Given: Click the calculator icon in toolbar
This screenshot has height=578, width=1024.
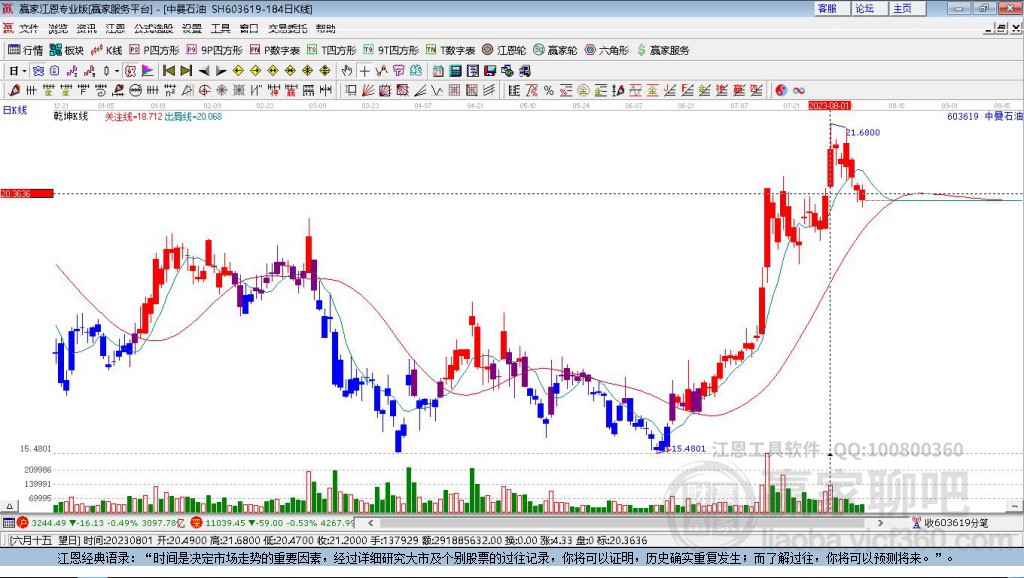Looking at the screenshot, I should 455,71.
